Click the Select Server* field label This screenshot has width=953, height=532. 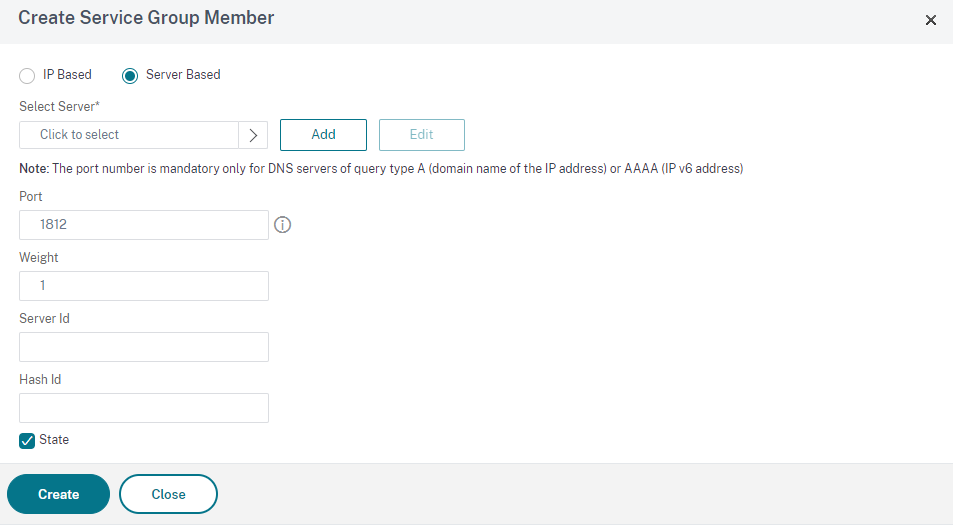coord(59,106)
